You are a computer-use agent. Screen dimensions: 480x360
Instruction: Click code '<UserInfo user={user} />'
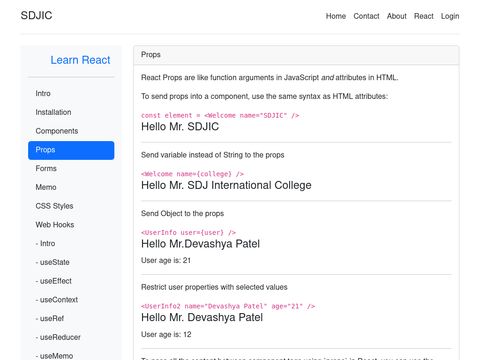188,232
